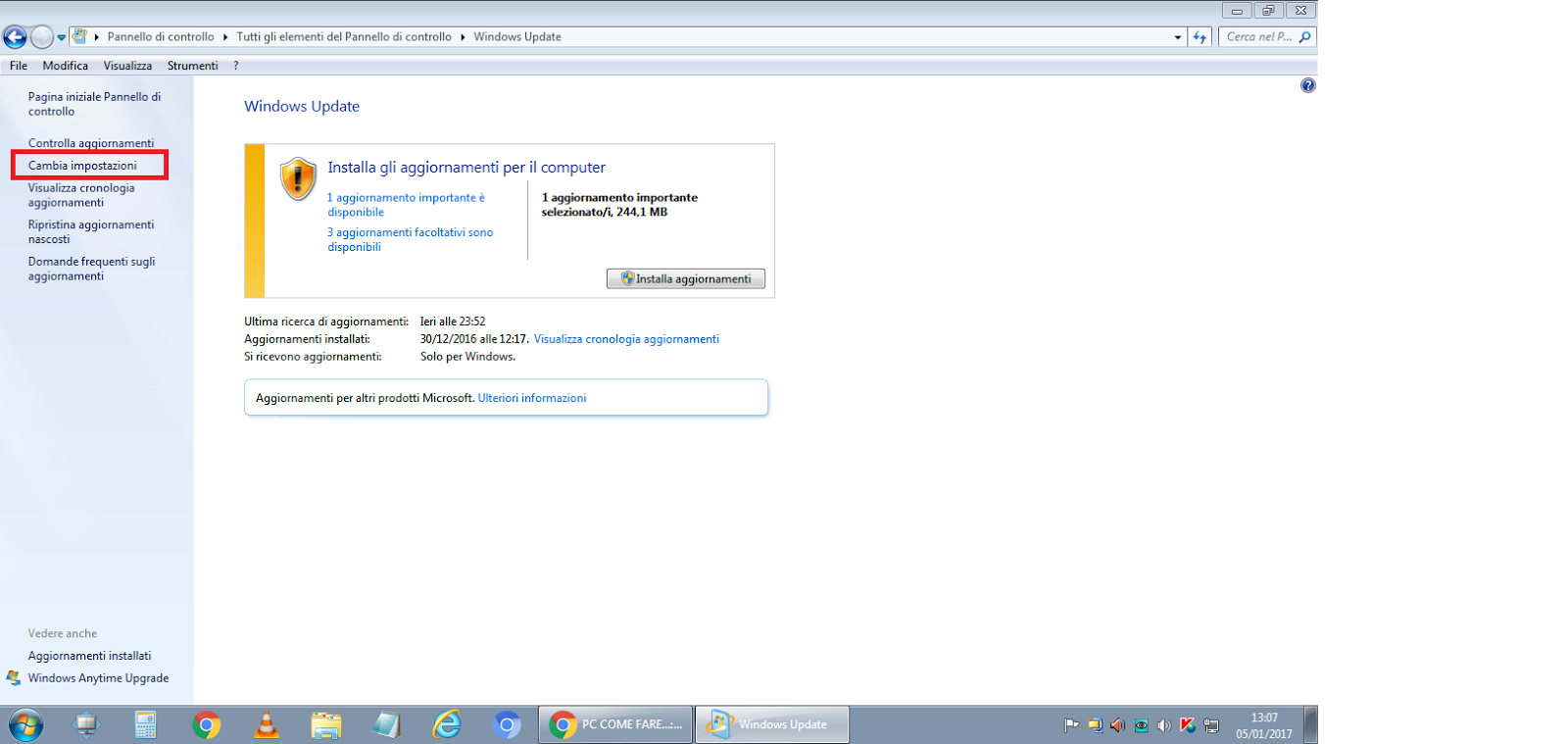Image resolution: width=1568 pixels, height=744 pixels.
Task: Expand arrow after Tutti gli elementi breadcrumb
Action: point(463,37)
